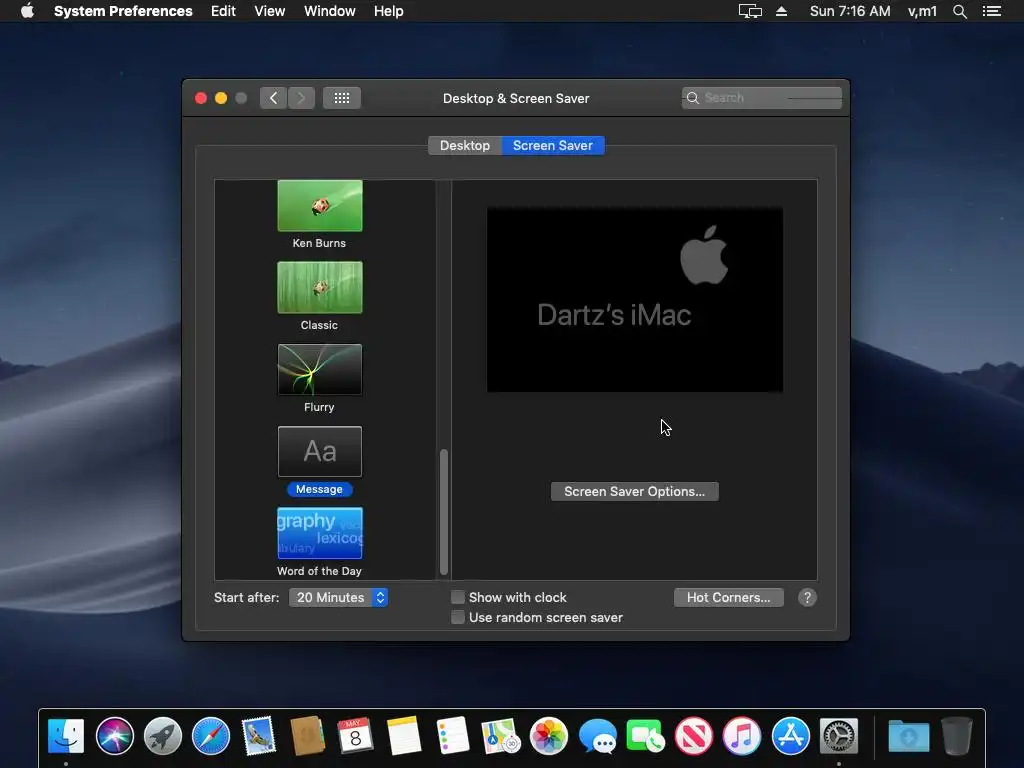
Task: Enable Use random screen saver checkbox
Action: click(458, 617)
